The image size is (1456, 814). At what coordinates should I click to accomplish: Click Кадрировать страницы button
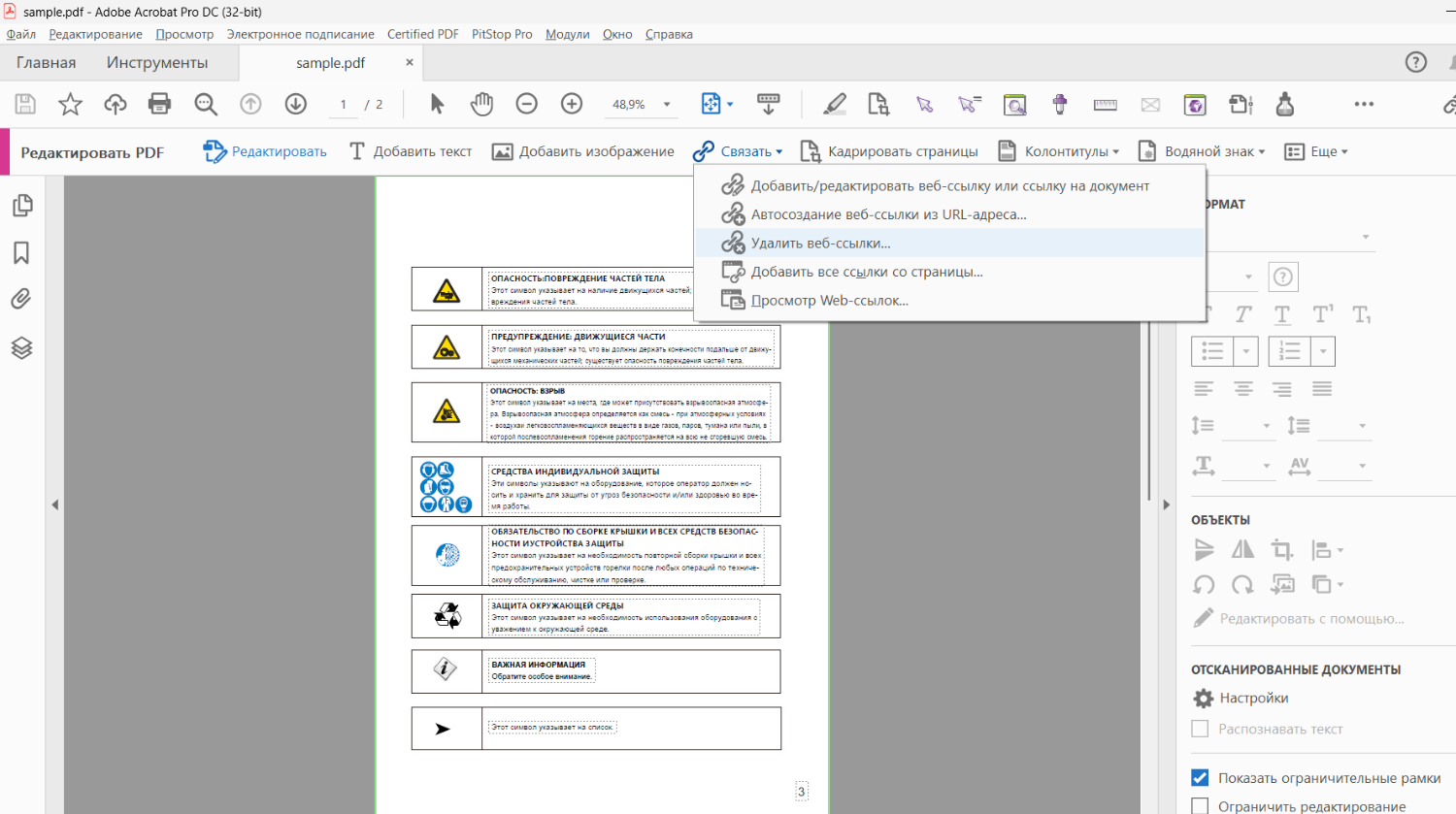[x=889, y=151]
